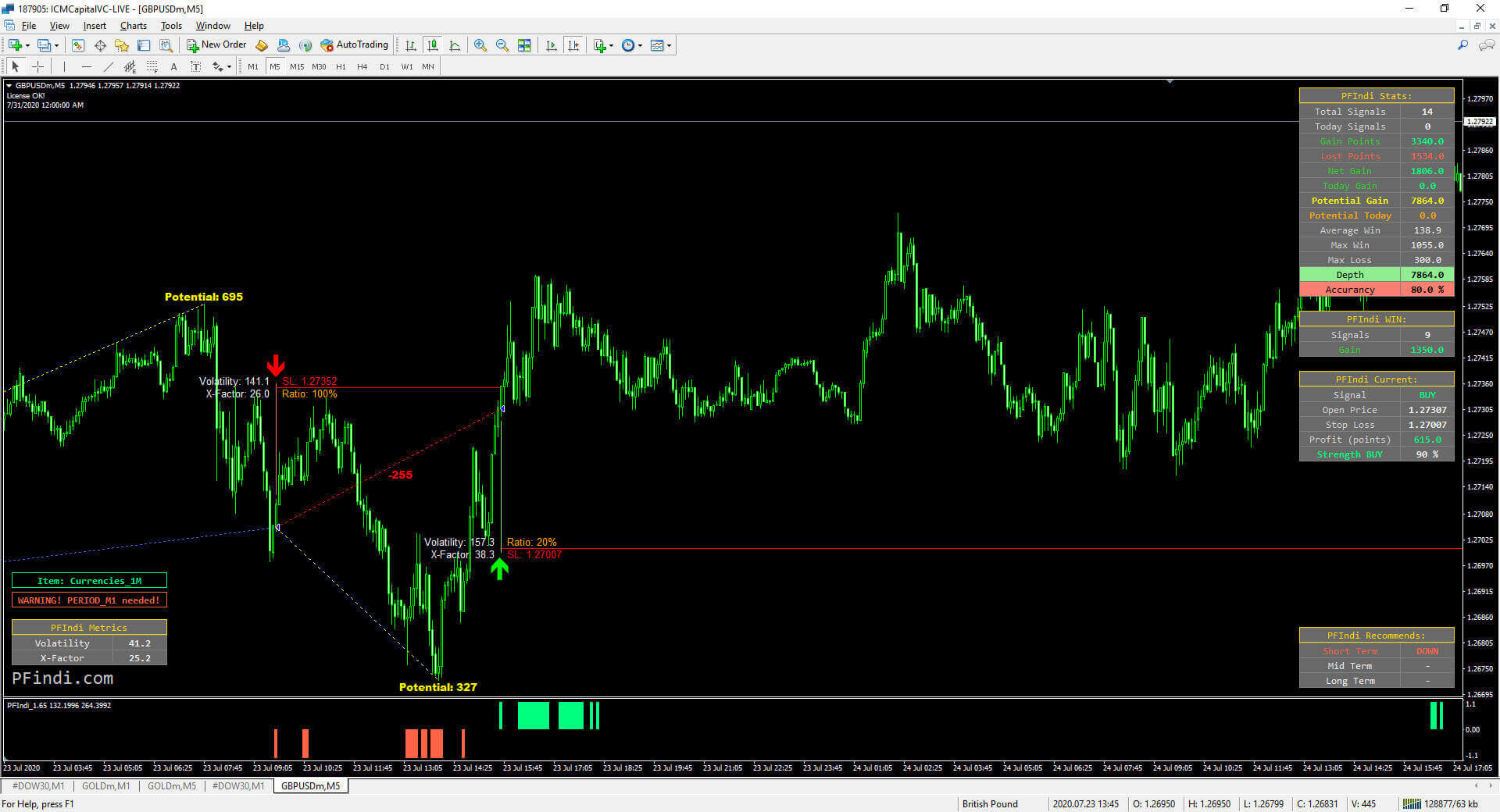1500x812 pixels.
Task: Click the green buy arrow marker on chart
Action: [499, 568]
